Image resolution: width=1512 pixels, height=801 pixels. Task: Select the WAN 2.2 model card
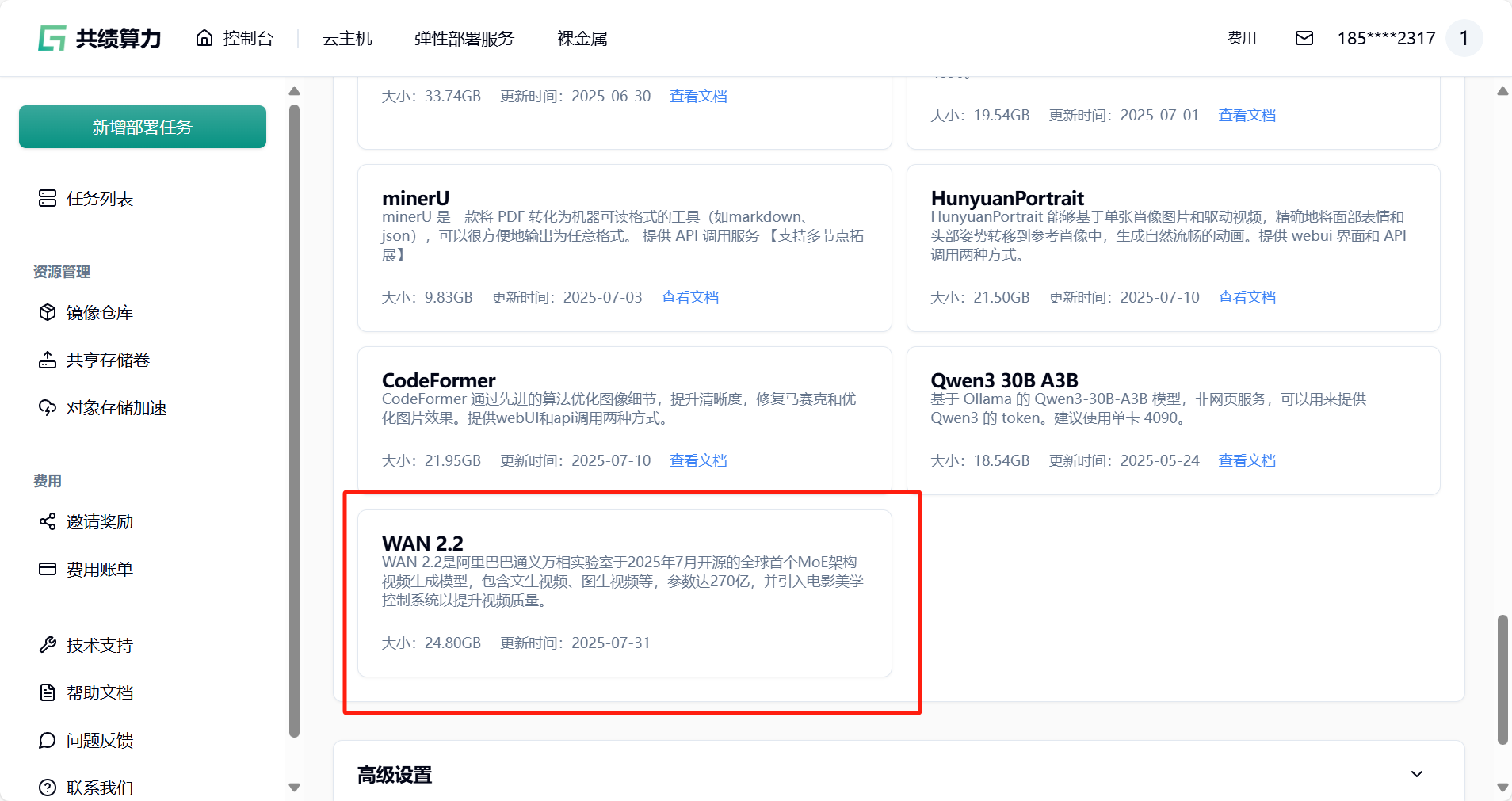point(624,593)
